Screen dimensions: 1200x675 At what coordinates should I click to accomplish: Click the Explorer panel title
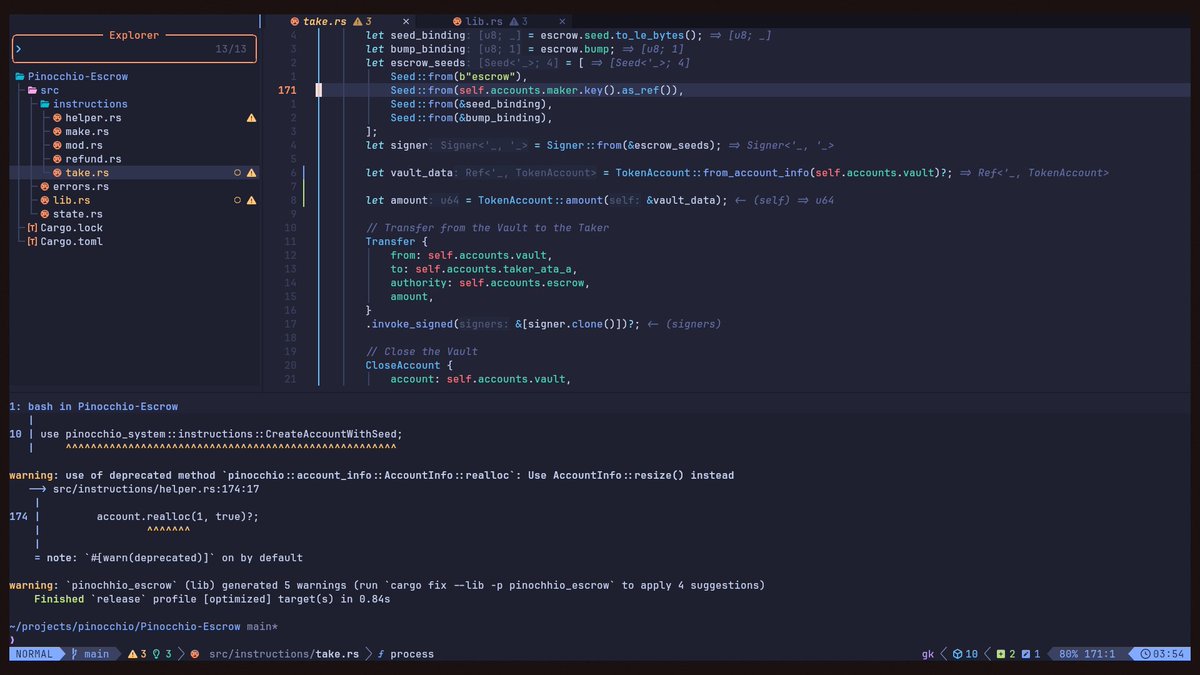coord(134,35)
